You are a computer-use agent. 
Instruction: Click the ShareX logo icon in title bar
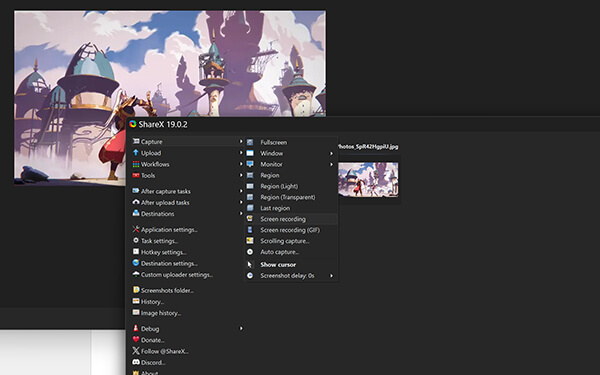[x=132, y=124]
